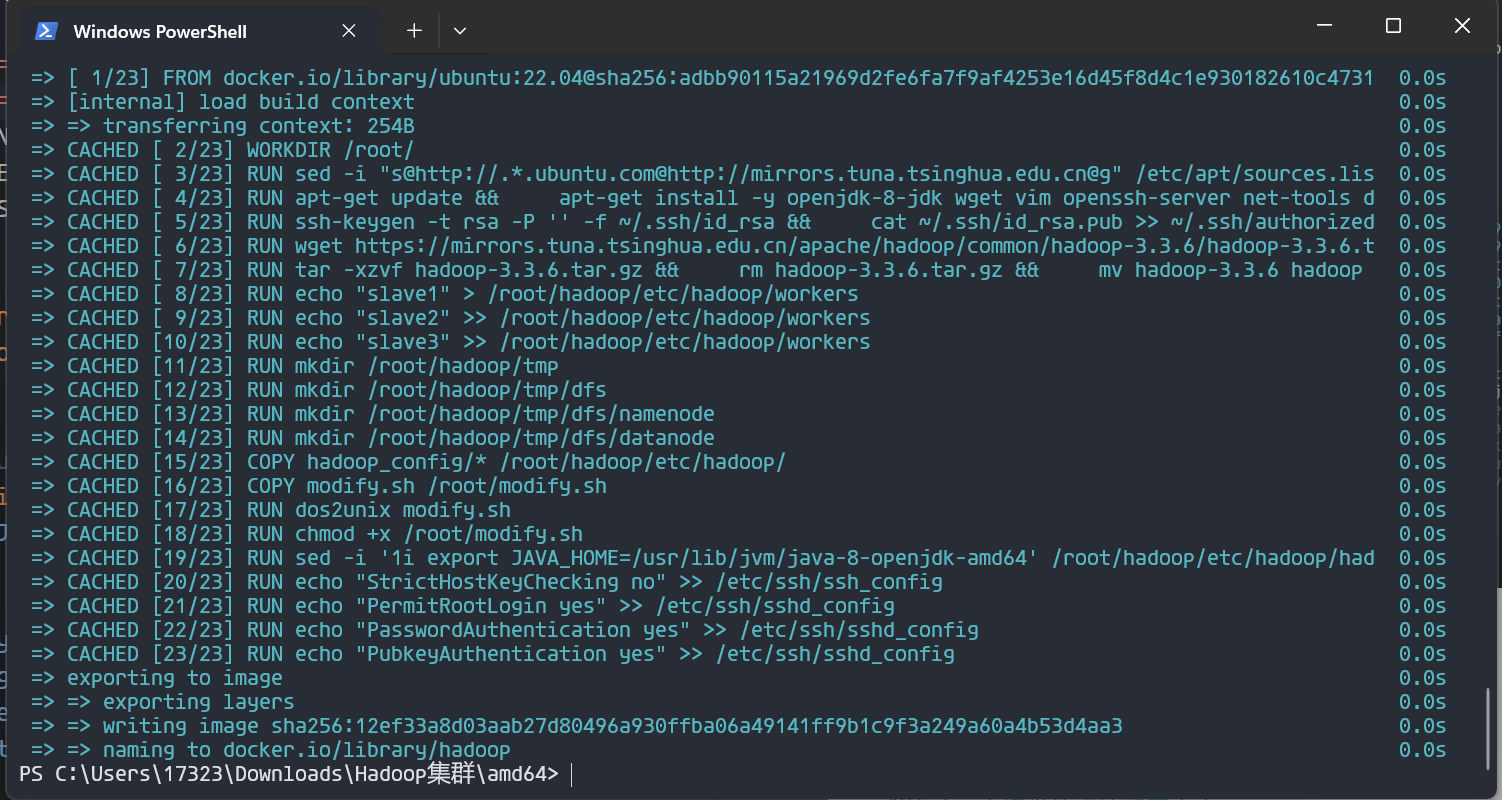The width and height of the screenshot is (1502, 800).
Task: Click the PowerShell icon on the tab
Action: [x=46, y=31]
